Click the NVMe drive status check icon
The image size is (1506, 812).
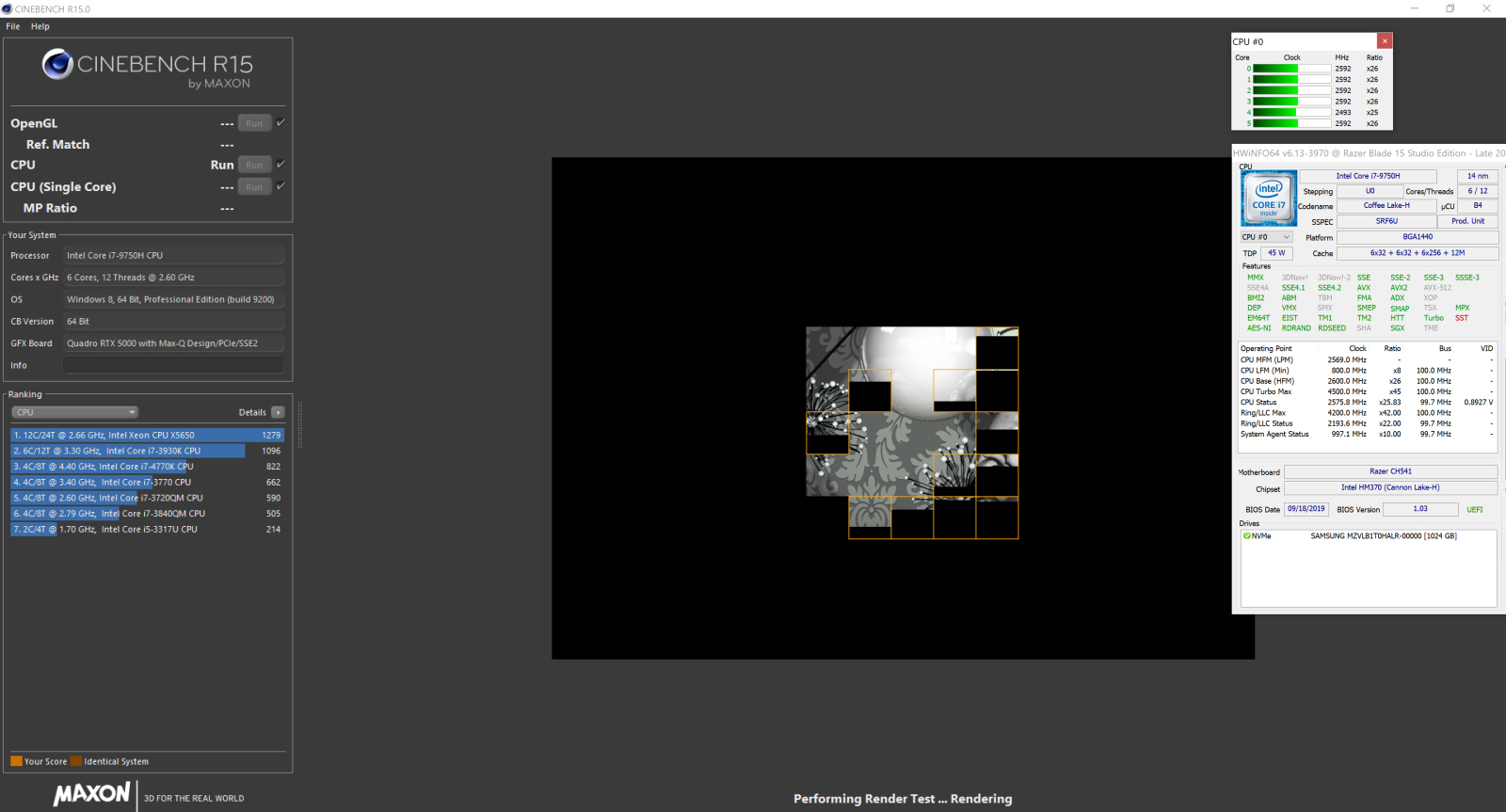(1247, 535)
